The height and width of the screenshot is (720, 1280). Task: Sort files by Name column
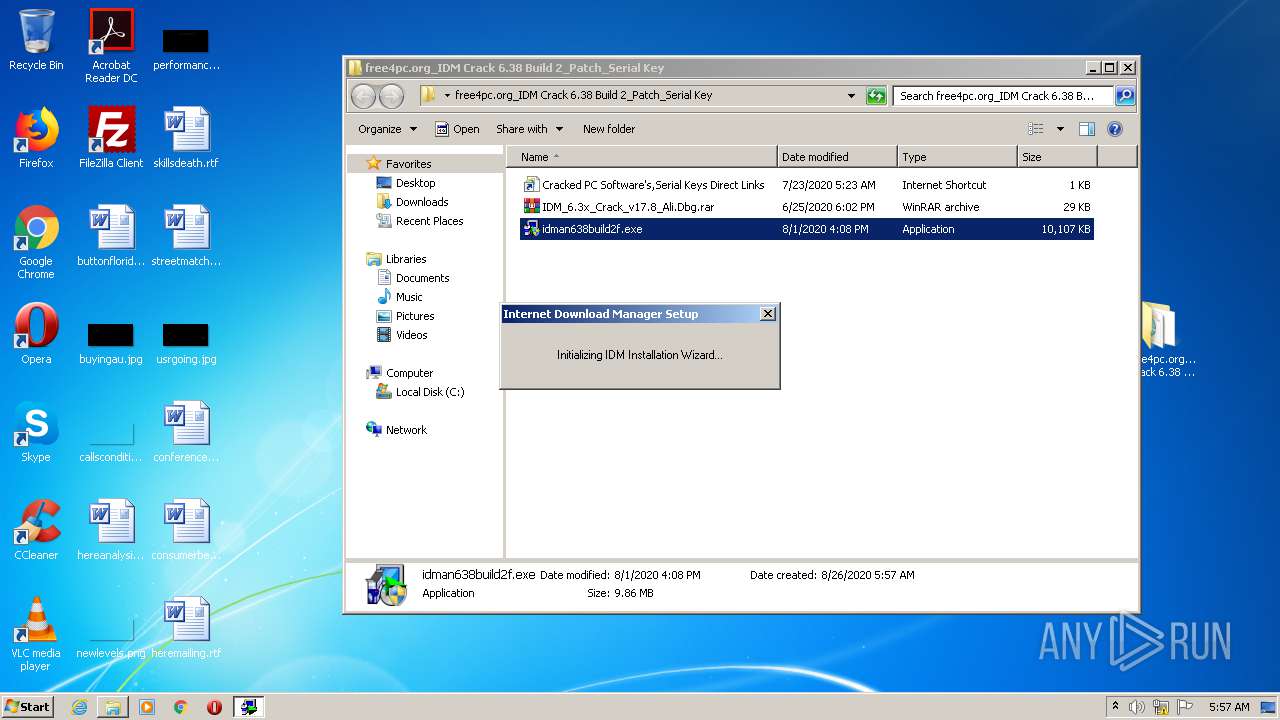click(641, 157)
